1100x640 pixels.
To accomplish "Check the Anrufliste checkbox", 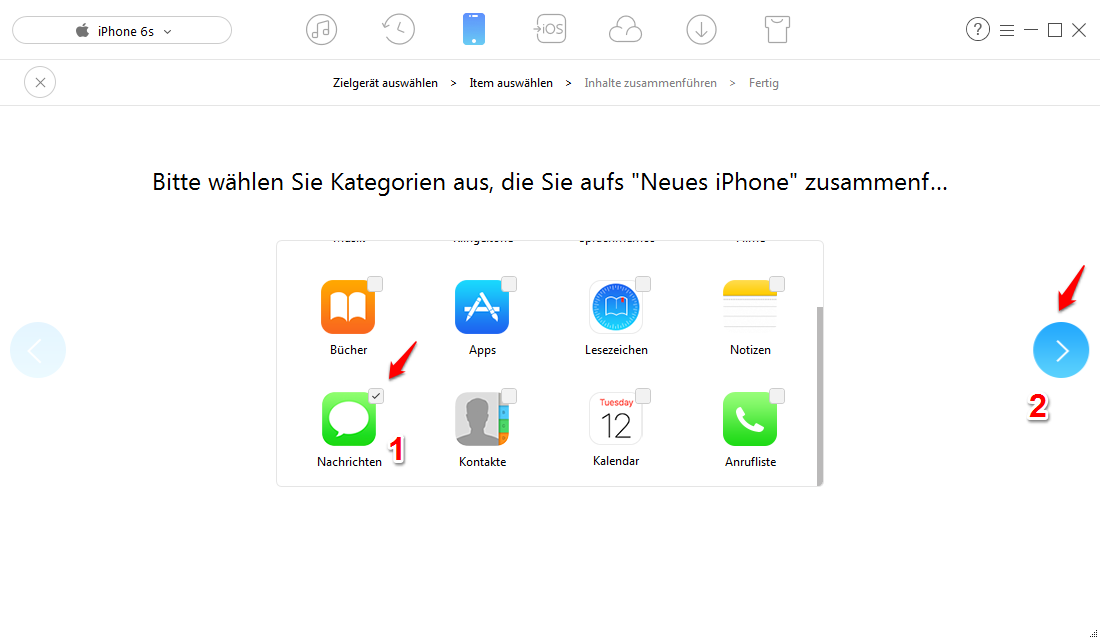I will (777, 396).
